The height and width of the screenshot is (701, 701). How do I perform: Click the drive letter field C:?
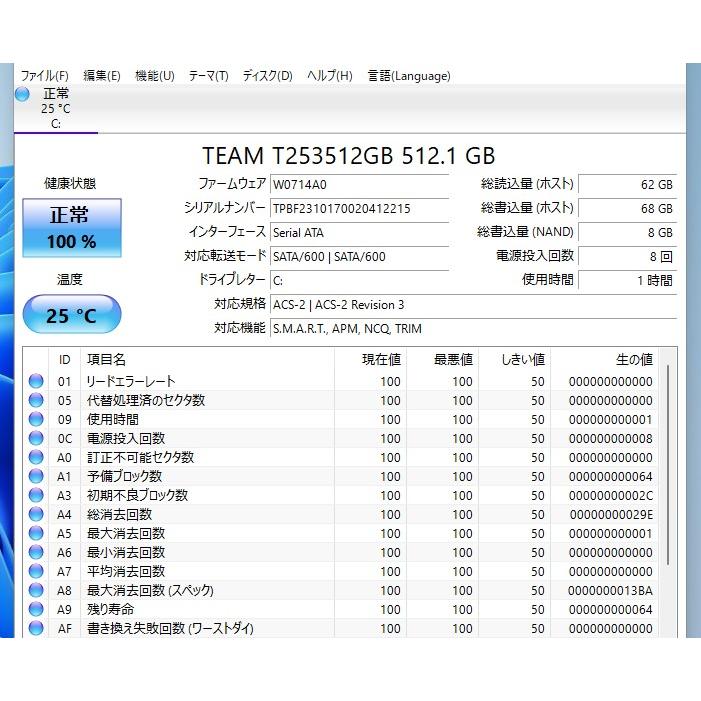tap(359, 281)
